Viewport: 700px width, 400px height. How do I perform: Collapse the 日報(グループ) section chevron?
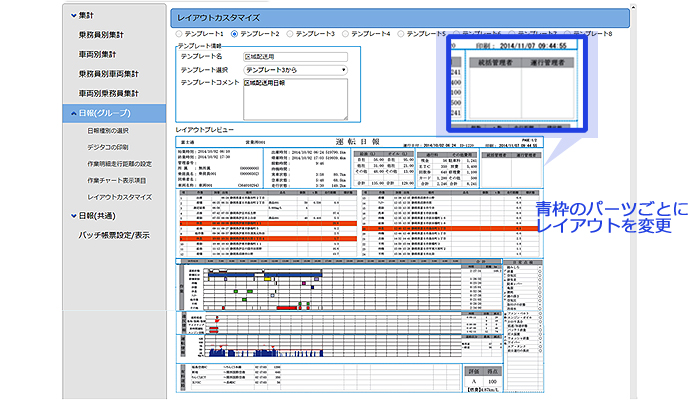click(x=74, y=113)
